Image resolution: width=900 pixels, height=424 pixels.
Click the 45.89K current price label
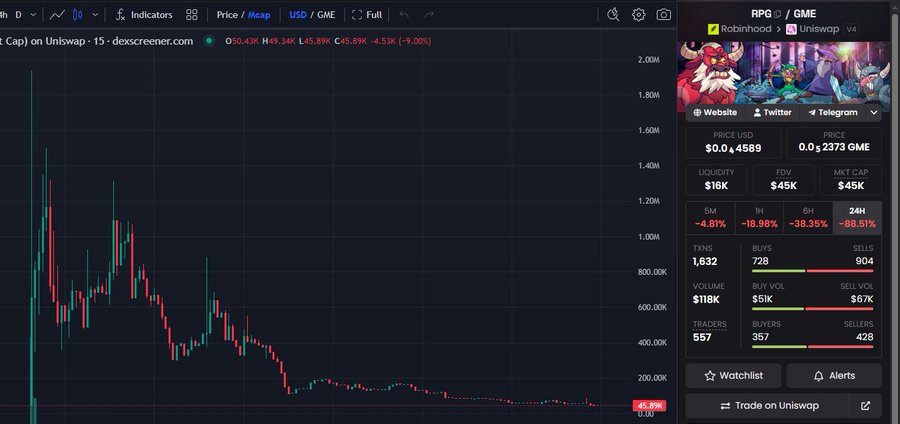pos(649,406)
